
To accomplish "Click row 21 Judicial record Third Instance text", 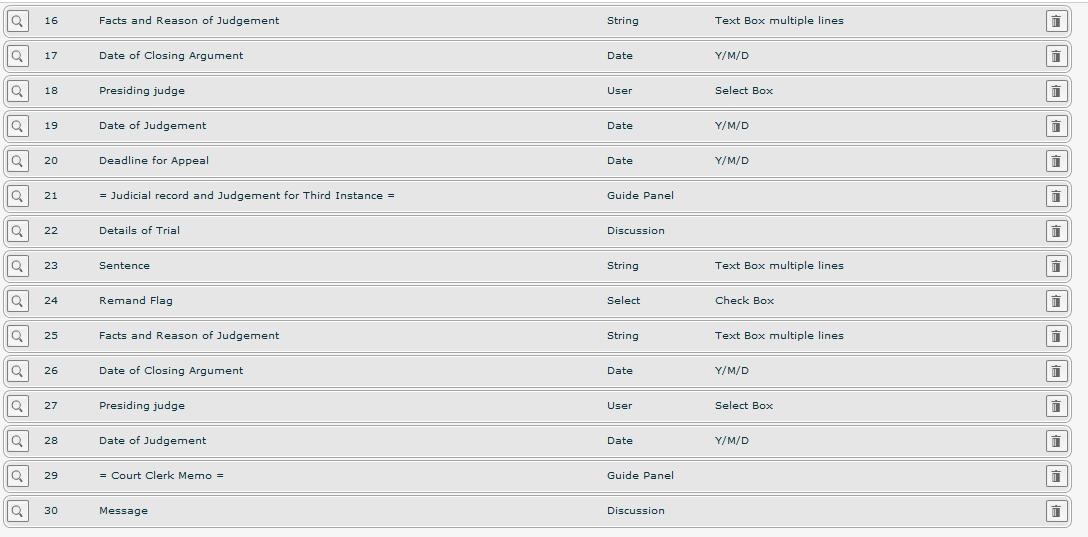I will pyautogui.click(x=246, y=196).
